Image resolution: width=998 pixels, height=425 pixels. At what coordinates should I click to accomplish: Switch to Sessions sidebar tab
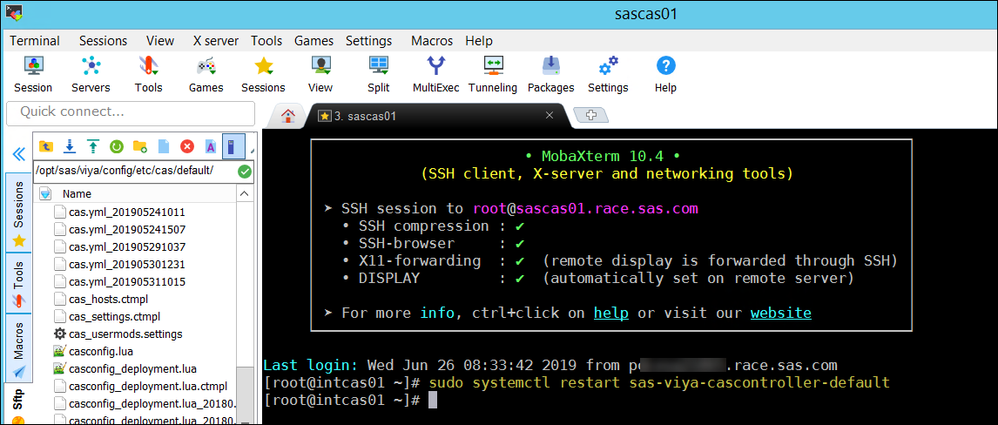click(18, 214)
